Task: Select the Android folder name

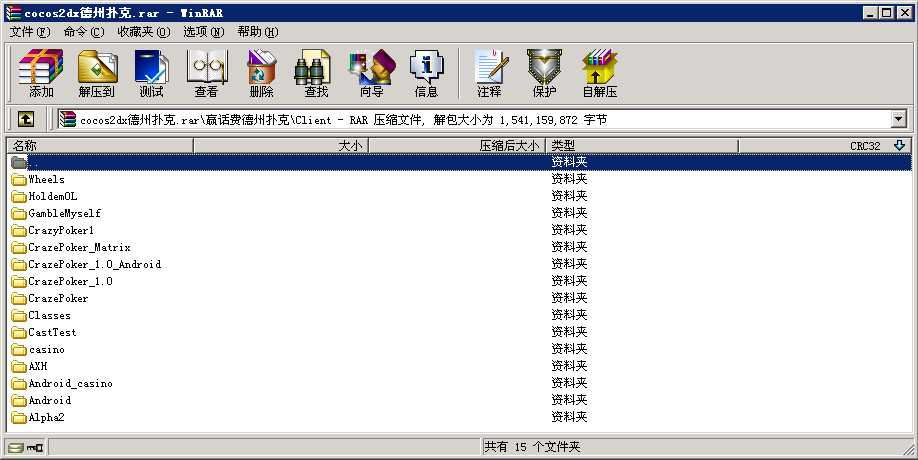Action: [x=50, y=400]
